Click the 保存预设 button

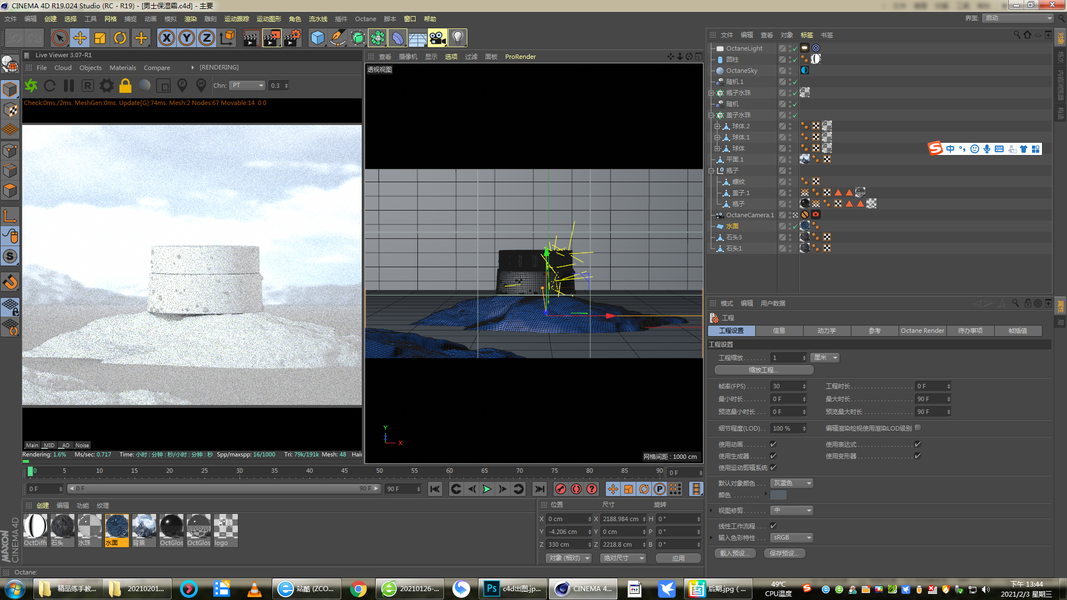[784, 553]
